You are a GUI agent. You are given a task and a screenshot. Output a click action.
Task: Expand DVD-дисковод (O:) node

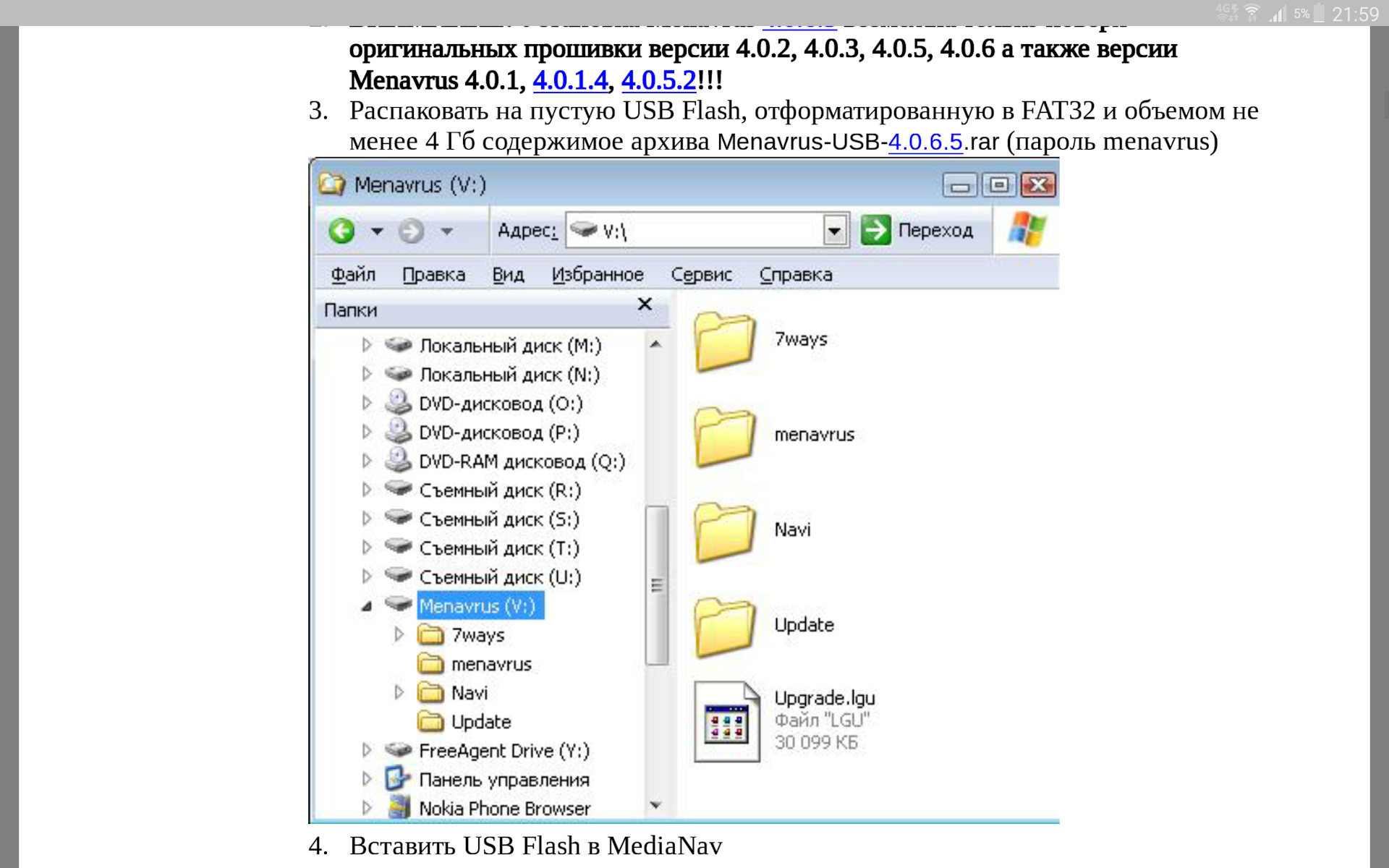pos(367,403)
